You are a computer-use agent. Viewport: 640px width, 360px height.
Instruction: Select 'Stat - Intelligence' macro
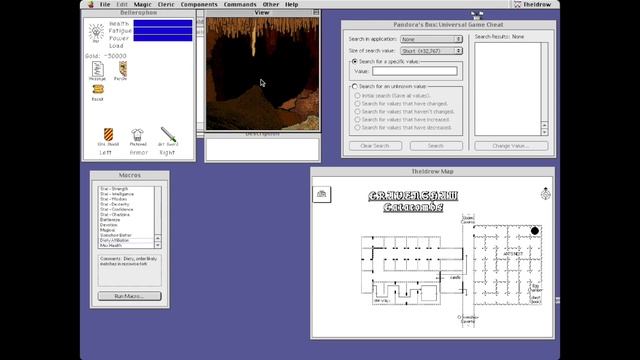(x=117, y=194)
